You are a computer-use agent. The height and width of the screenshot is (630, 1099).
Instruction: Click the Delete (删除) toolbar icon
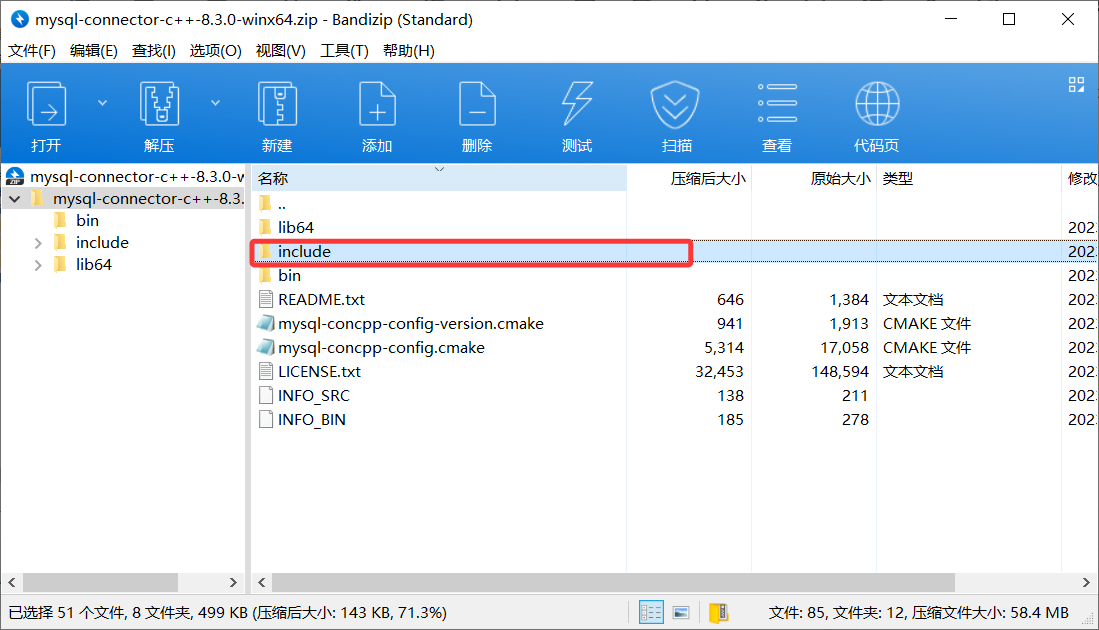(x=477, y=104)
